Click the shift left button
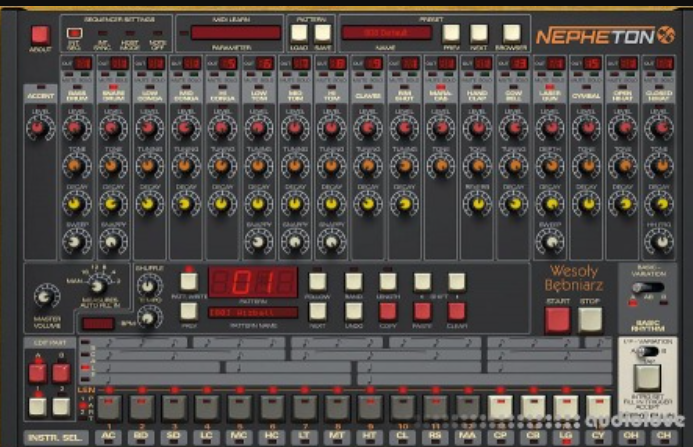The image size is (693, 447). pos(422,282)
